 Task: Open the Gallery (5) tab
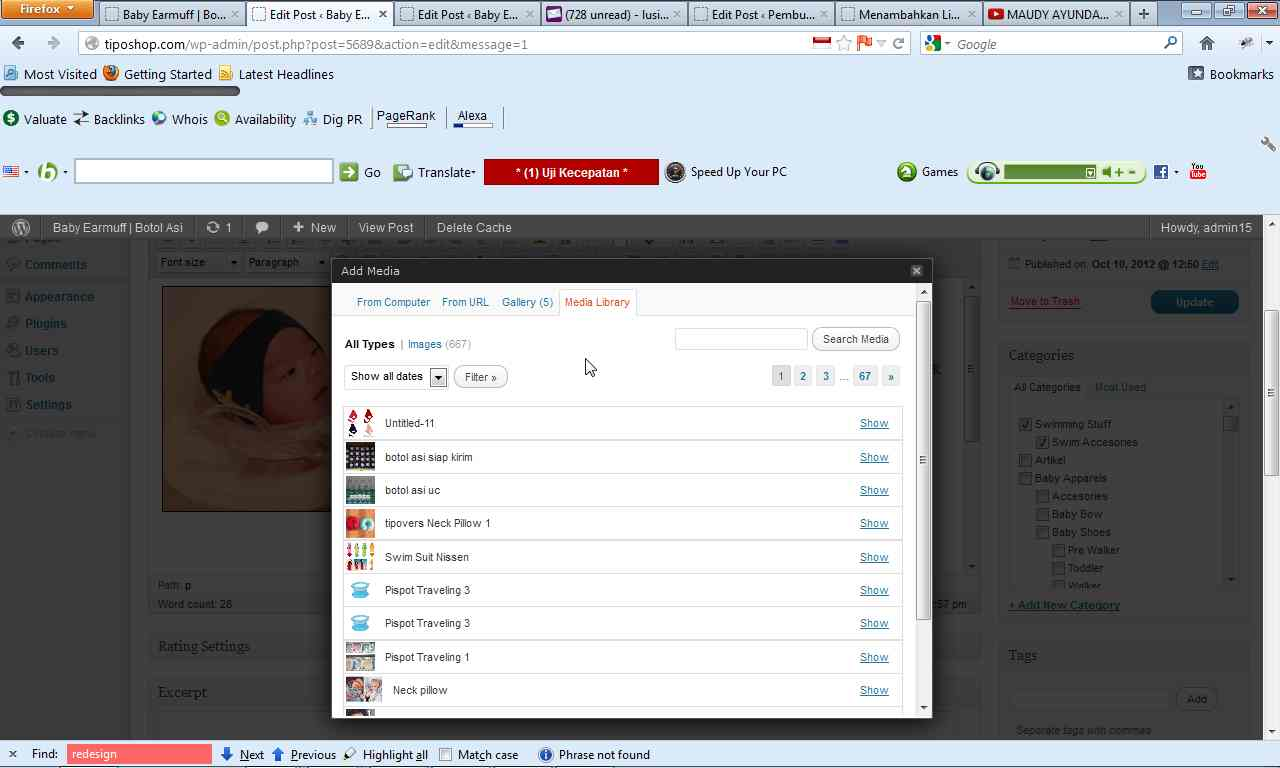tap(527, 302)
